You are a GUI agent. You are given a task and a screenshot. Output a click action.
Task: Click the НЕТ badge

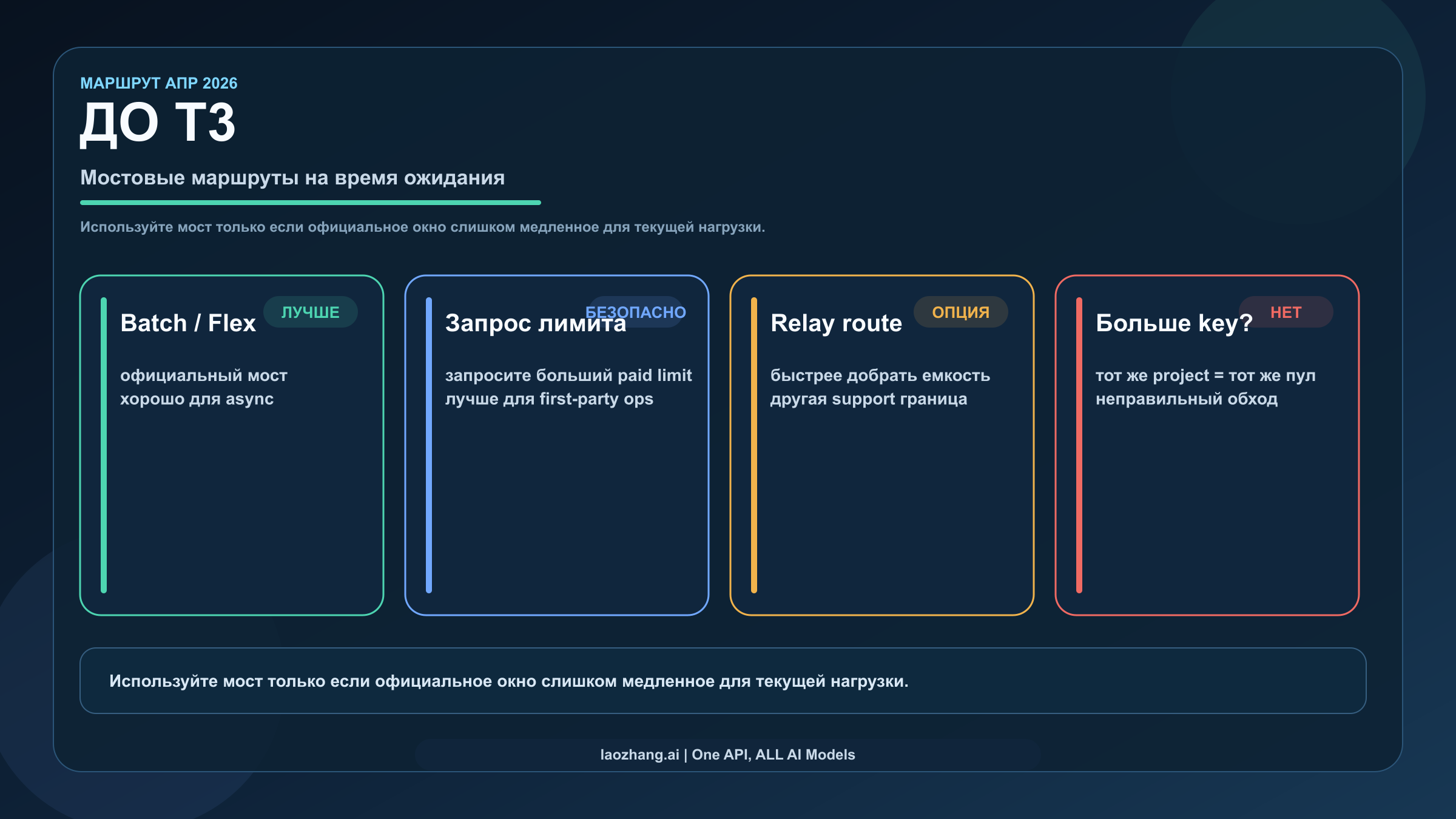tap(1286, 312)
